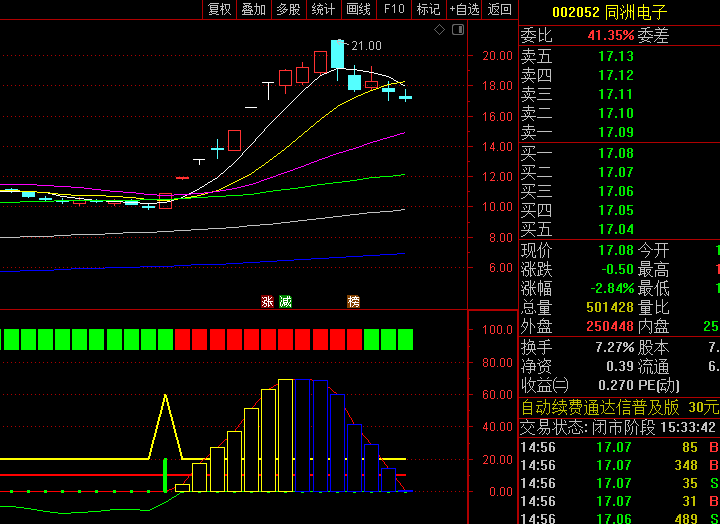Click the square window icon above chart
This screenshot has height=524, width=720.
[x=455, y=31]
